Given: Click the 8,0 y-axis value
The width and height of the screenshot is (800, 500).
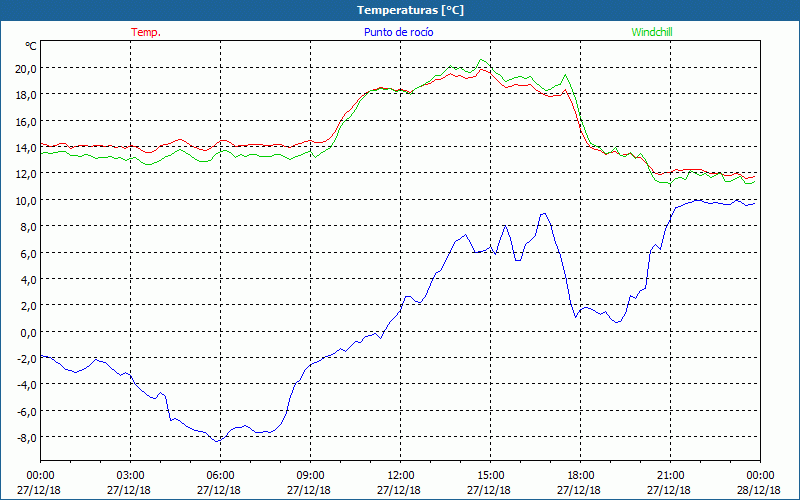Looking at the screenshot, I should [29, 227].
